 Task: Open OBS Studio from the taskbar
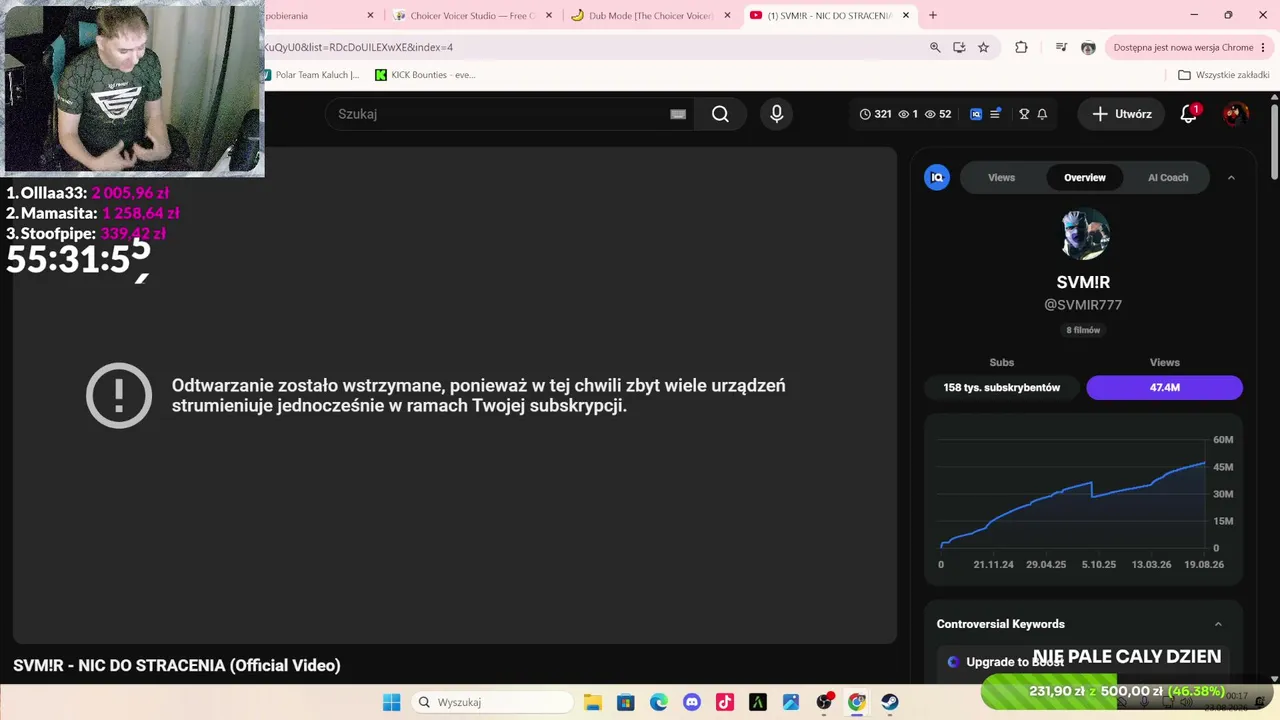coord(824,702)
